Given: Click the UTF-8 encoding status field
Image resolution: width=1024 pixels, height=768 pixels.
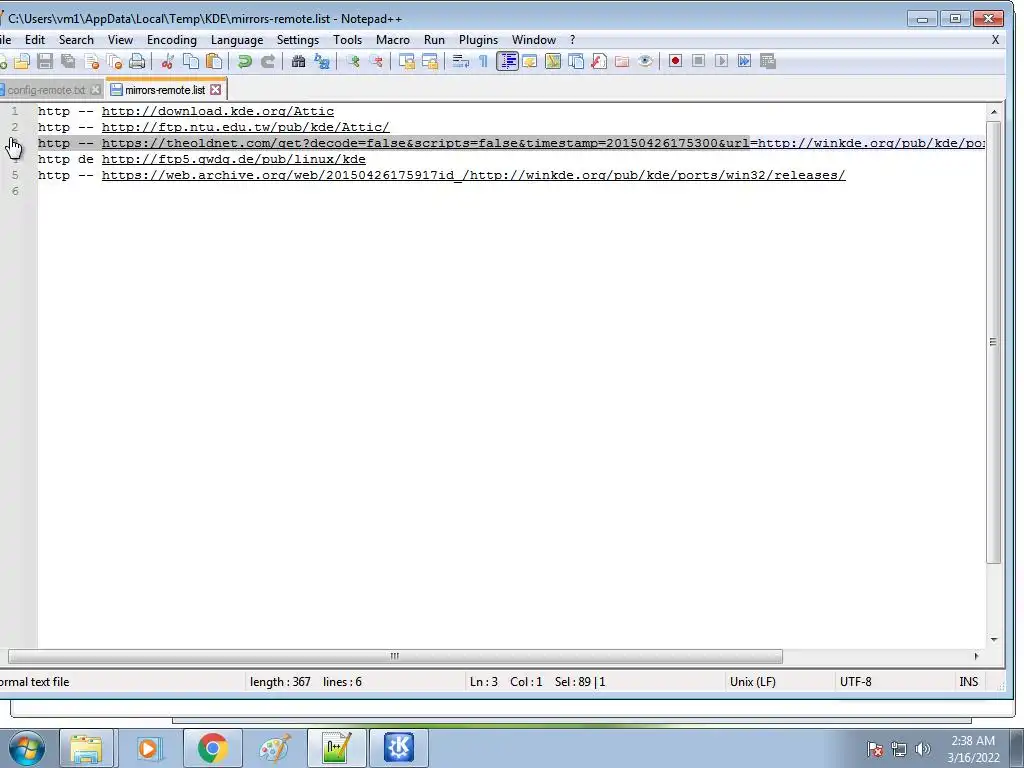Looking at the screenshot, I should [856, 682].
